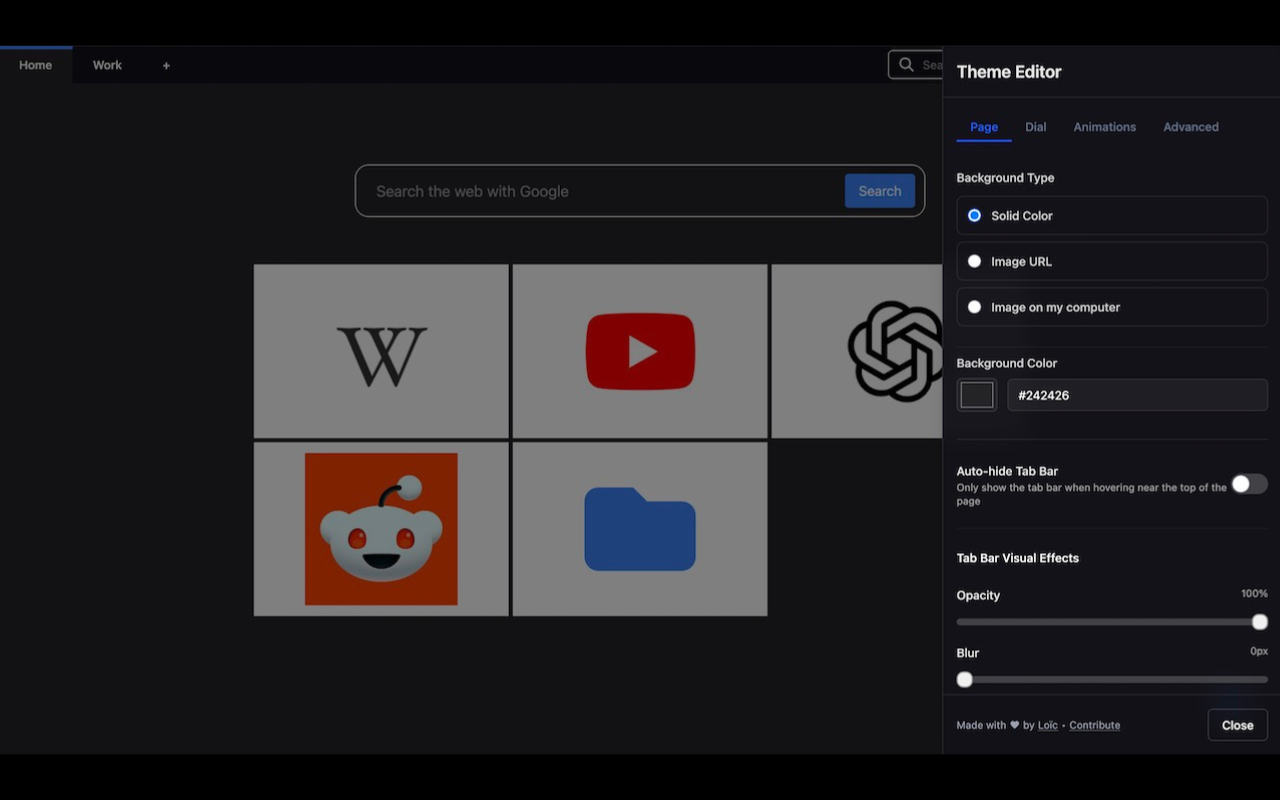Switch to the Home tab
The width and height of the screenshot is (1280, 800).
36,65
